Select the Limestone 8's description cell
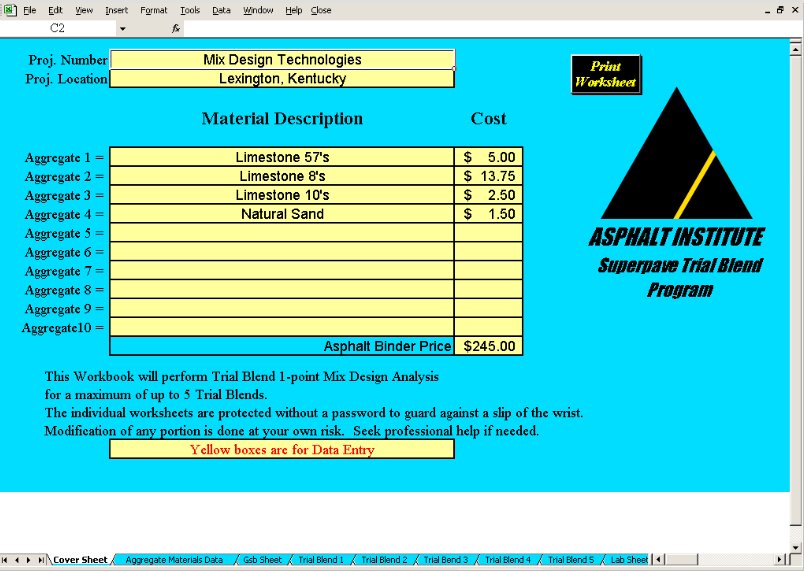The width and height of the screenshot is (804, 572). click(x=282, y=176)
